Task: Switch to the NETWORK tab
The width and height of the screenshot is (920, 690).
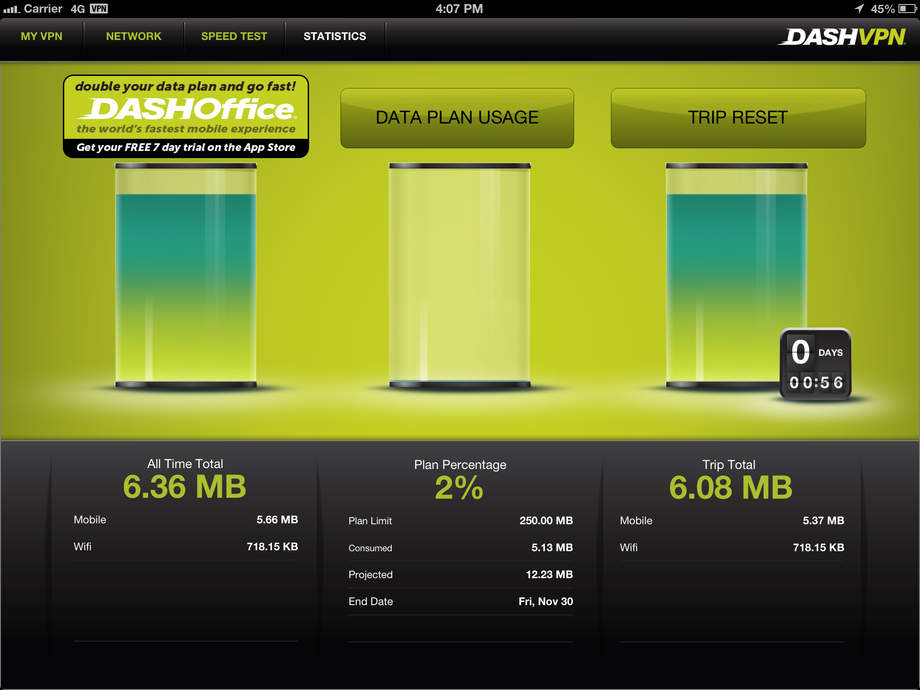Action: coord(134,36)
